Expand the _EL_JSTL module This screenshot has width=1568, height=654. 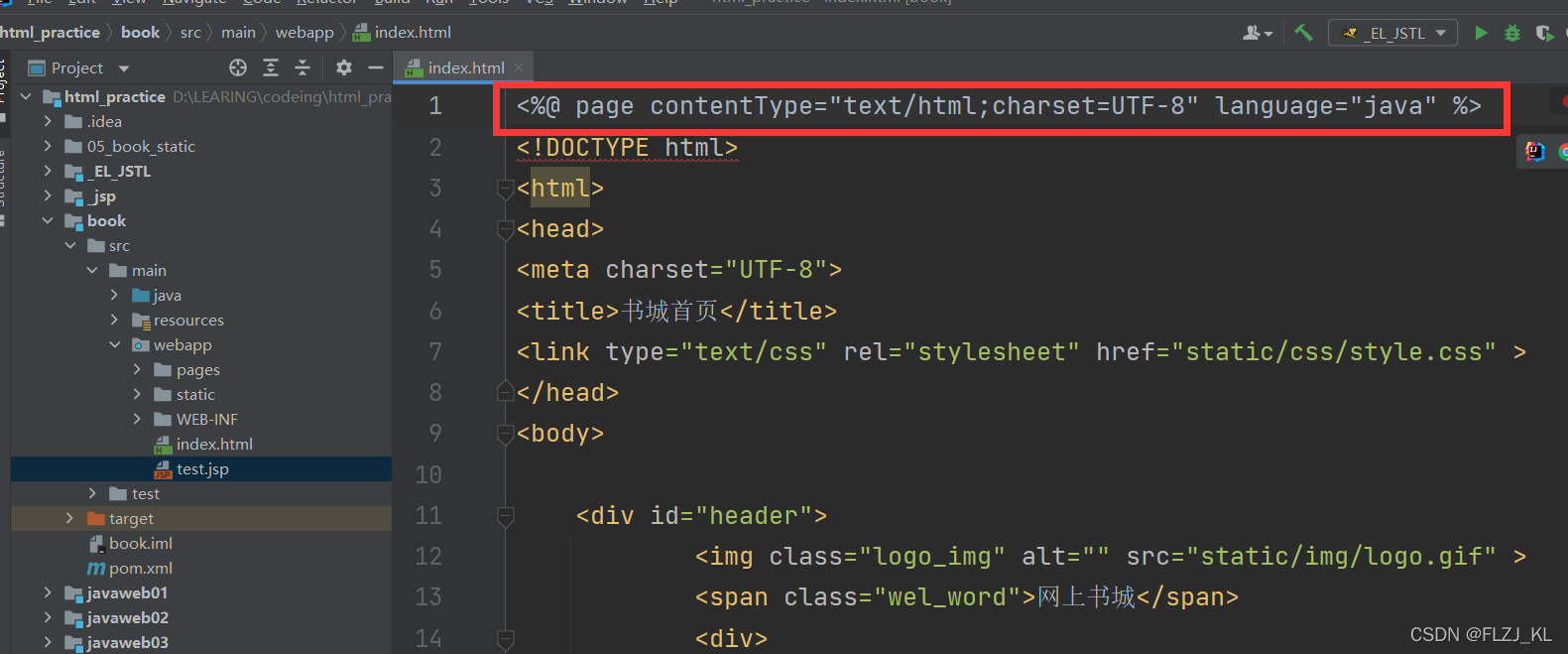[x=48, y=171]
